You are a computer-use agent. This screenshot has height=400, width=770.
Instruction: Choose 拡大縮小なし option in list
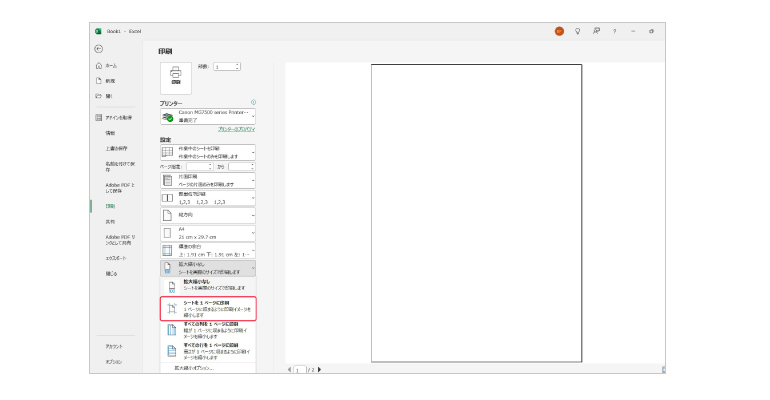pyautogui.click(x=208, y=286)
